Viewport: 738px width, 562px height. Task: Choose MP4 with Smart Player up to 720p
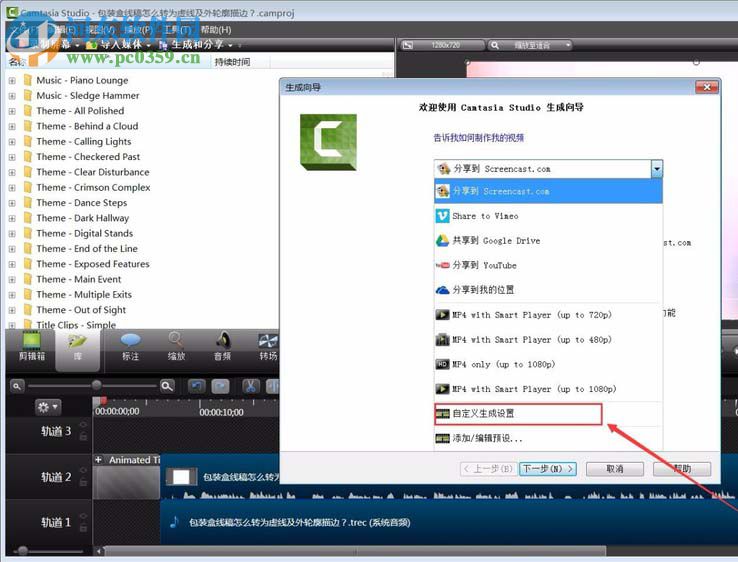548,315
